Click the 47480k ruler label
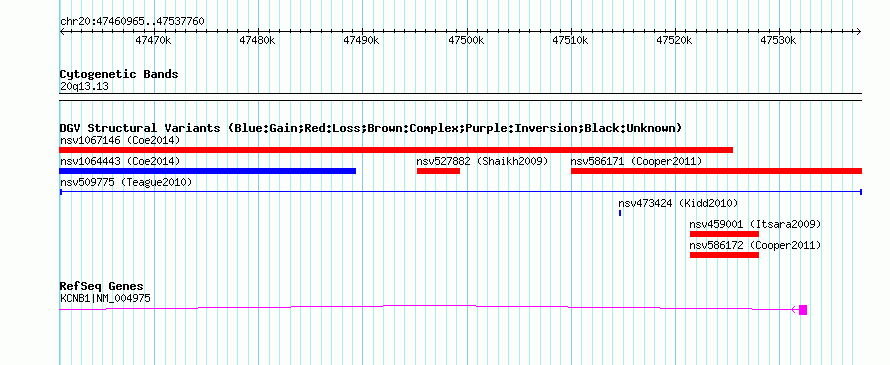The image size is (890, 365). (x=258, y=41)
